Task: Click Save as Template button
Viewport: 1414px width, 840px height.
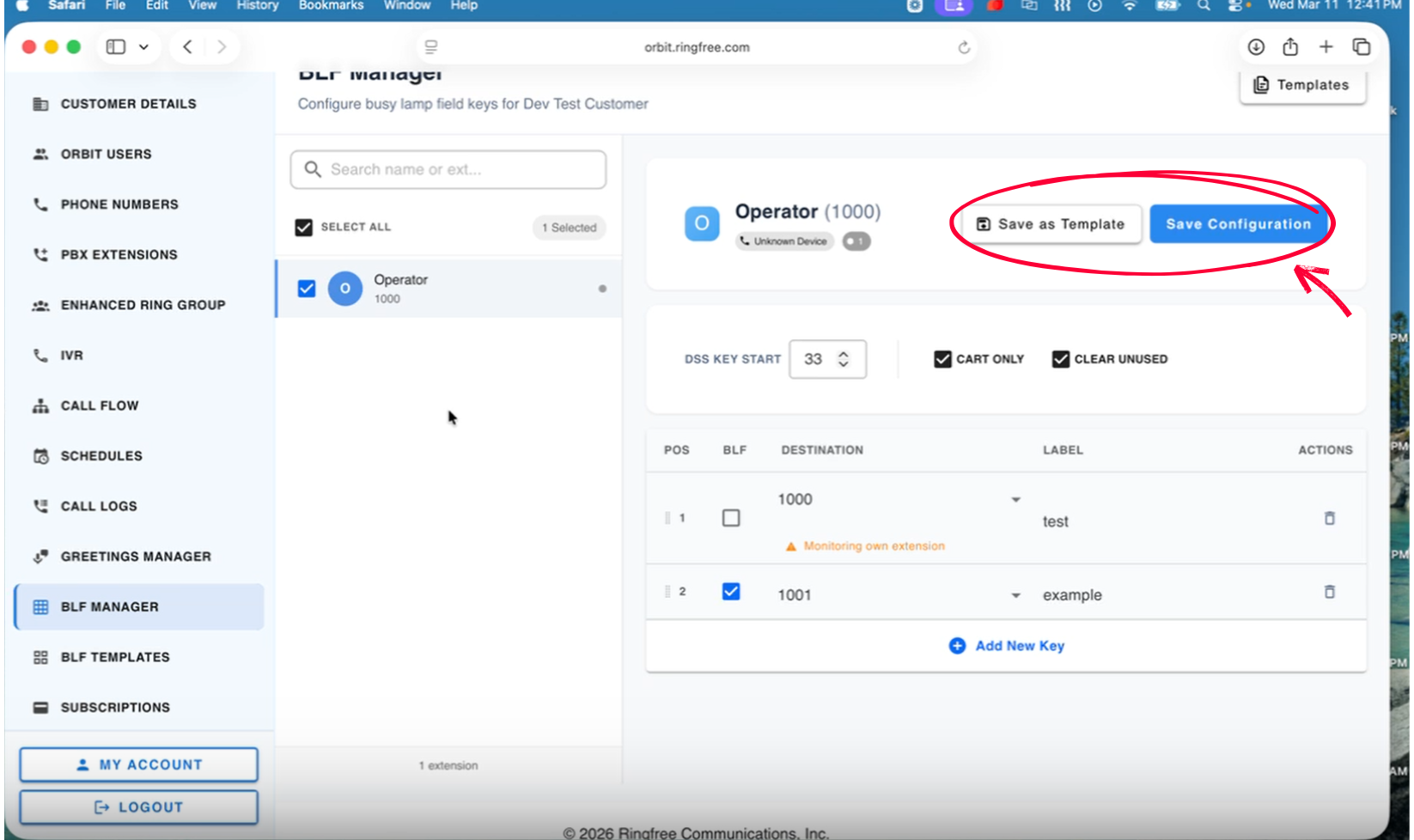Action: 1051,224
